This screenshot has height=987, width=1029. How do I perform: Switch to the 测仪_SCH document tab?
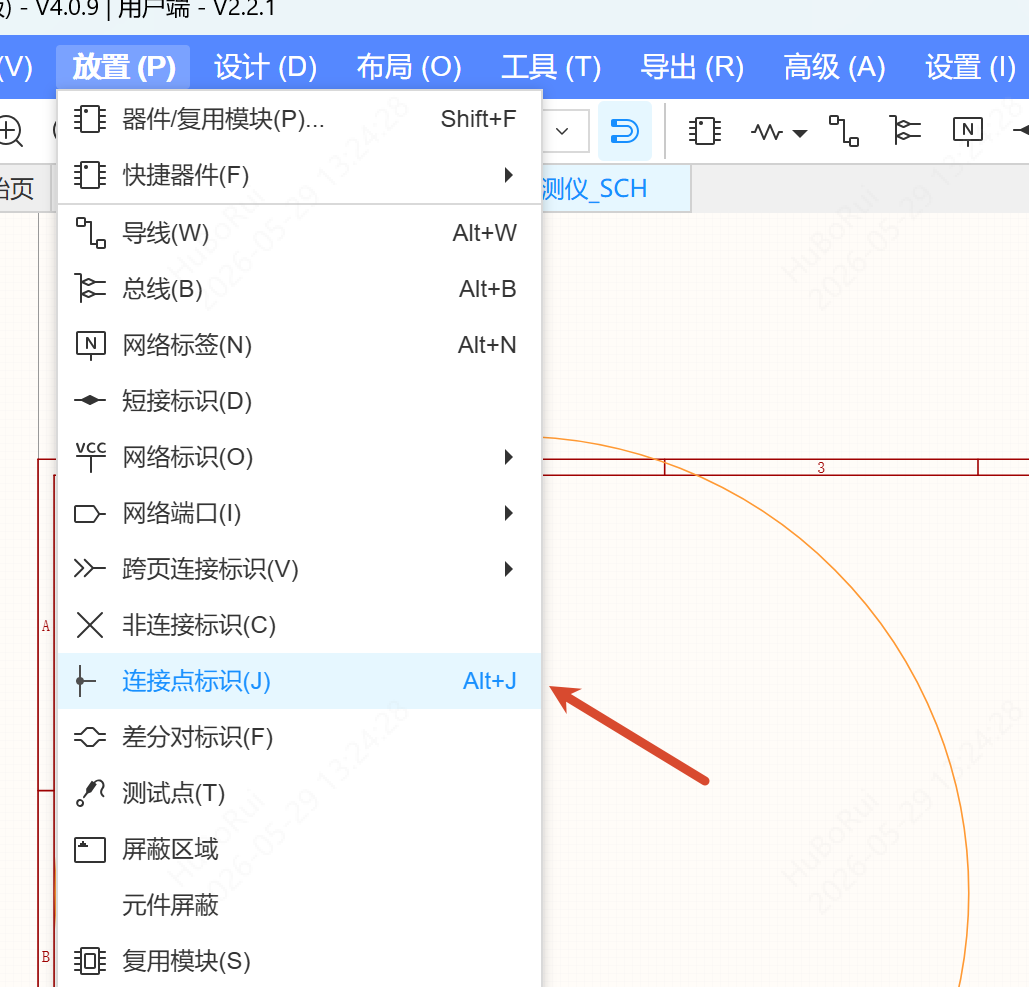point(616,189)
